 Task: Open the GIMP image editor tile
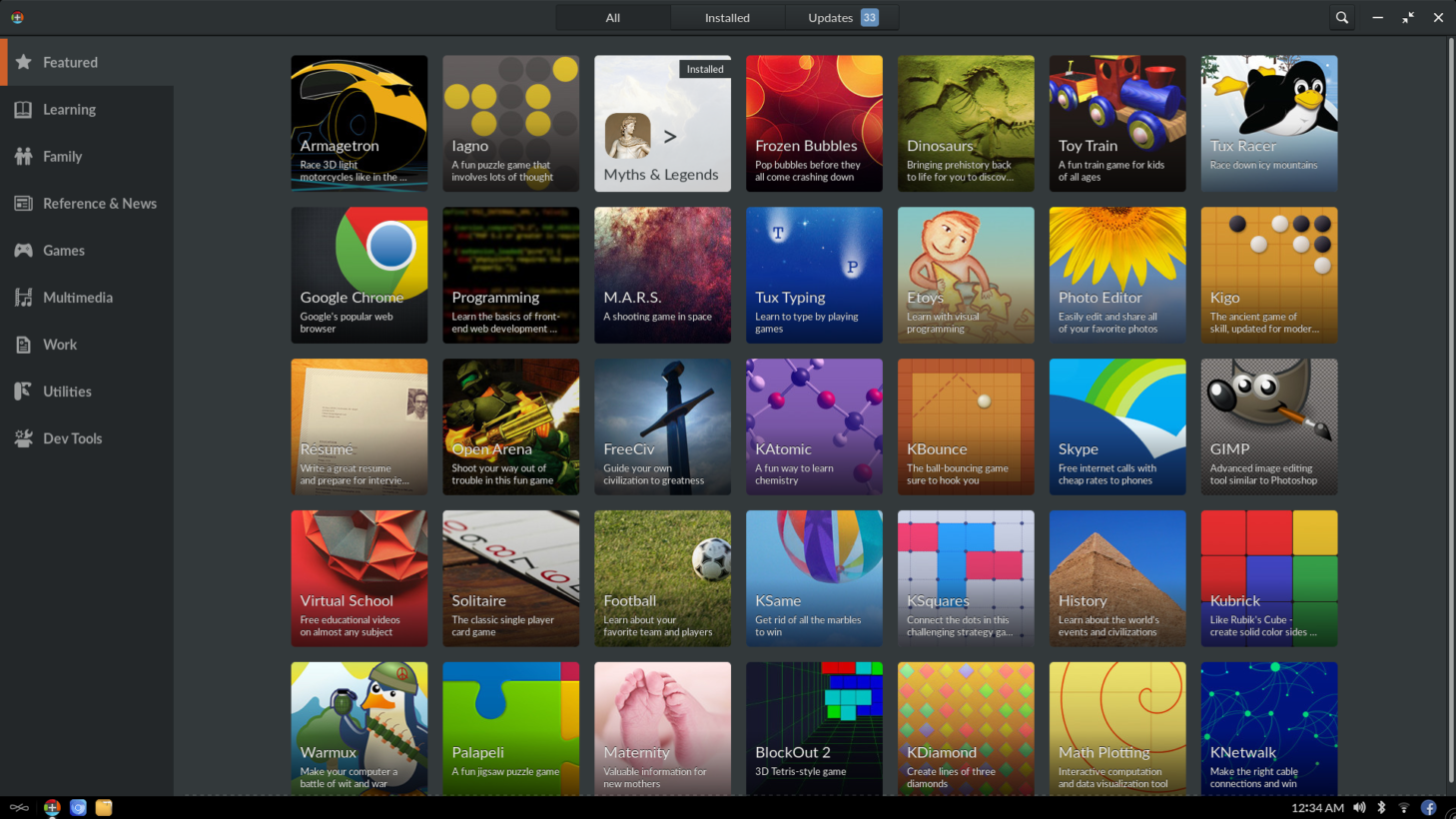[1270, 427]
